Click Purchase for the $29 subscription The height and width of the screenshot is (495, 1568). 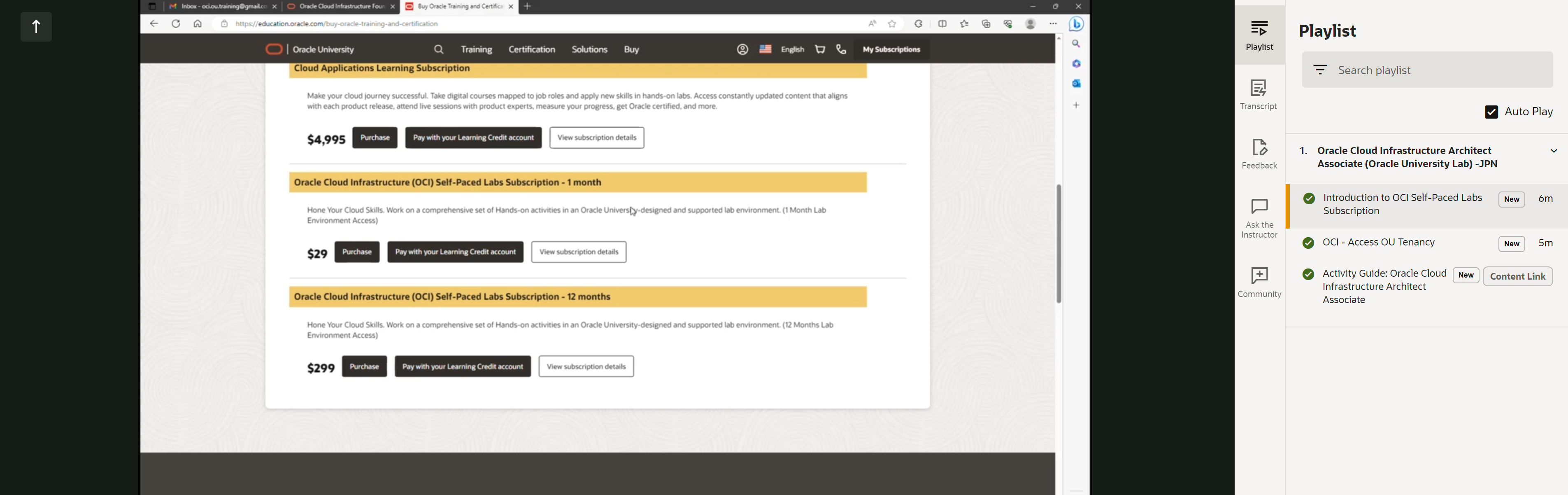(357, 252)
